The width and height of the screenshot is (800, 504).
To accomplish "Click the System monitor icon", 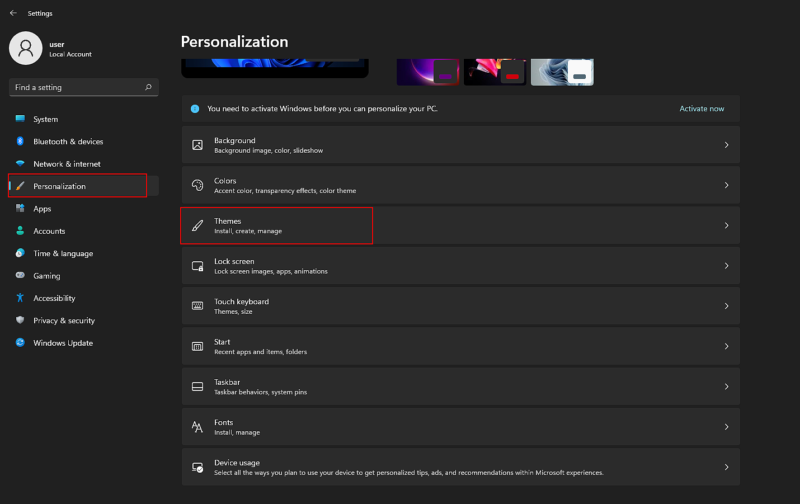I will pyautogui.click(x=20, y=119).
